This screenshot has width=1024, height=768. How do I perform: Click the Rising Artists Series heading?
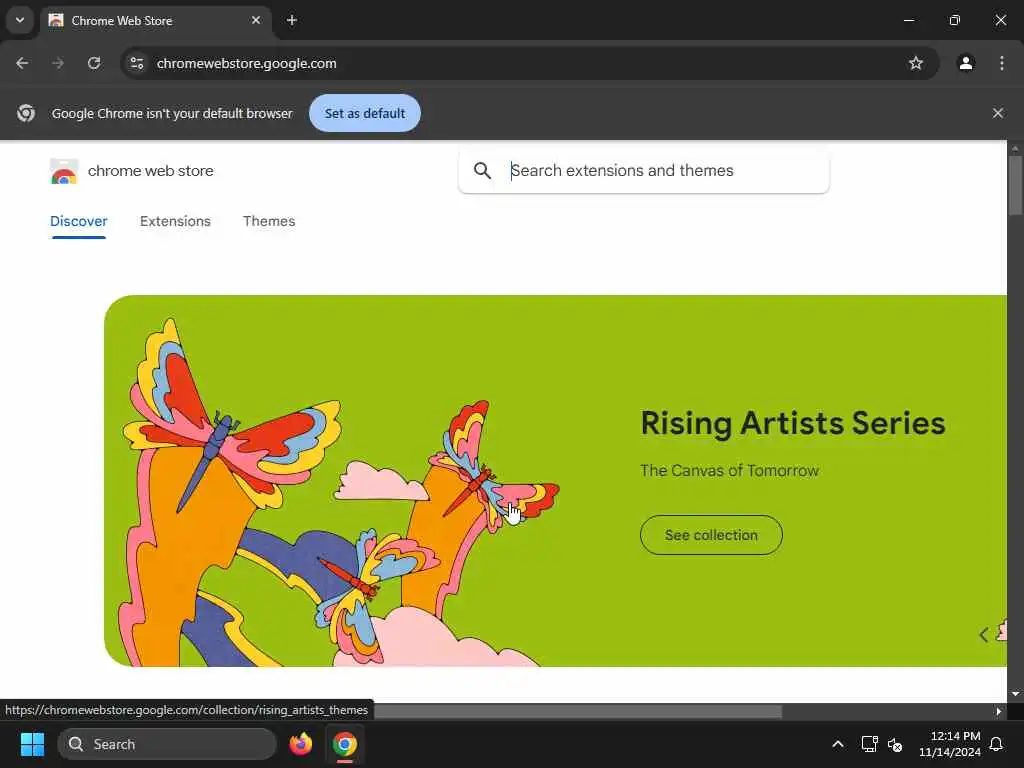793,423
